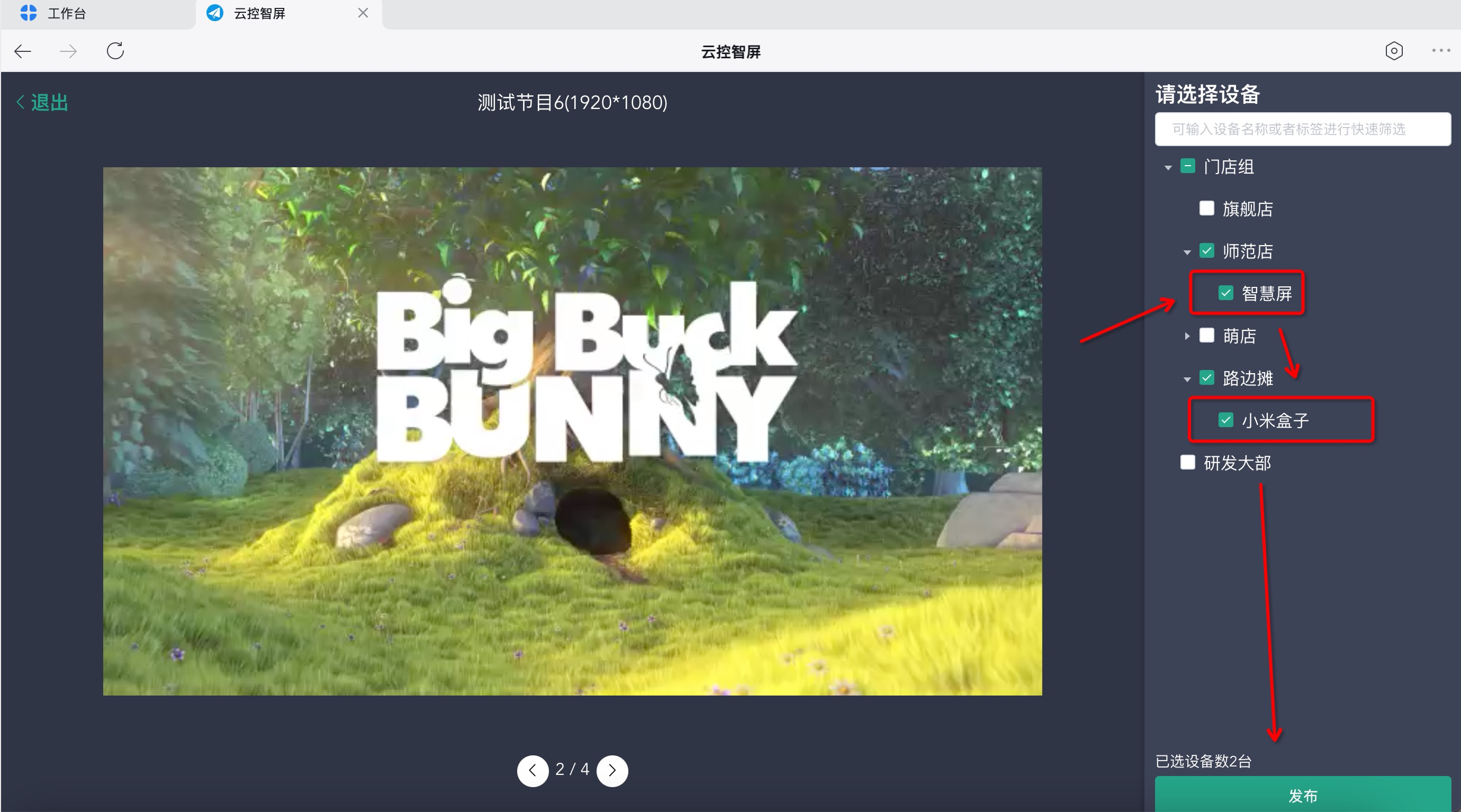The width and height of the screenshot is (1461, 812).
Task: Go to the previous preview page
Action: coord(533,770)
